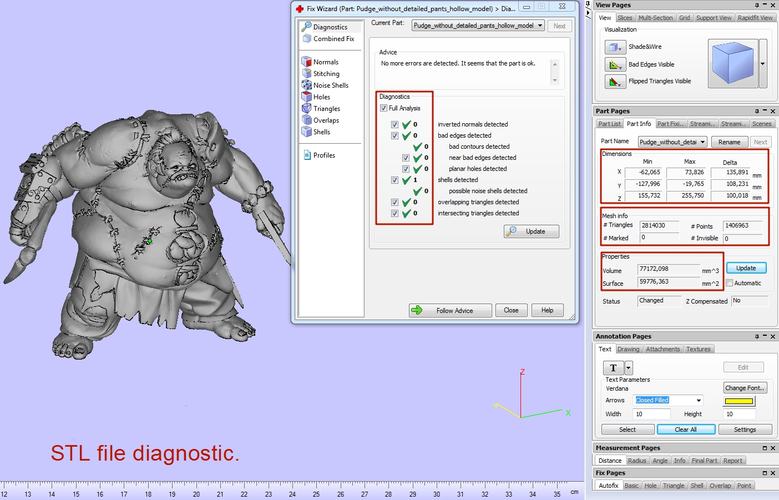Toggle the Full Analysis checkbox
This screenshot has width=779, height=500.
[x=384, y=108]
